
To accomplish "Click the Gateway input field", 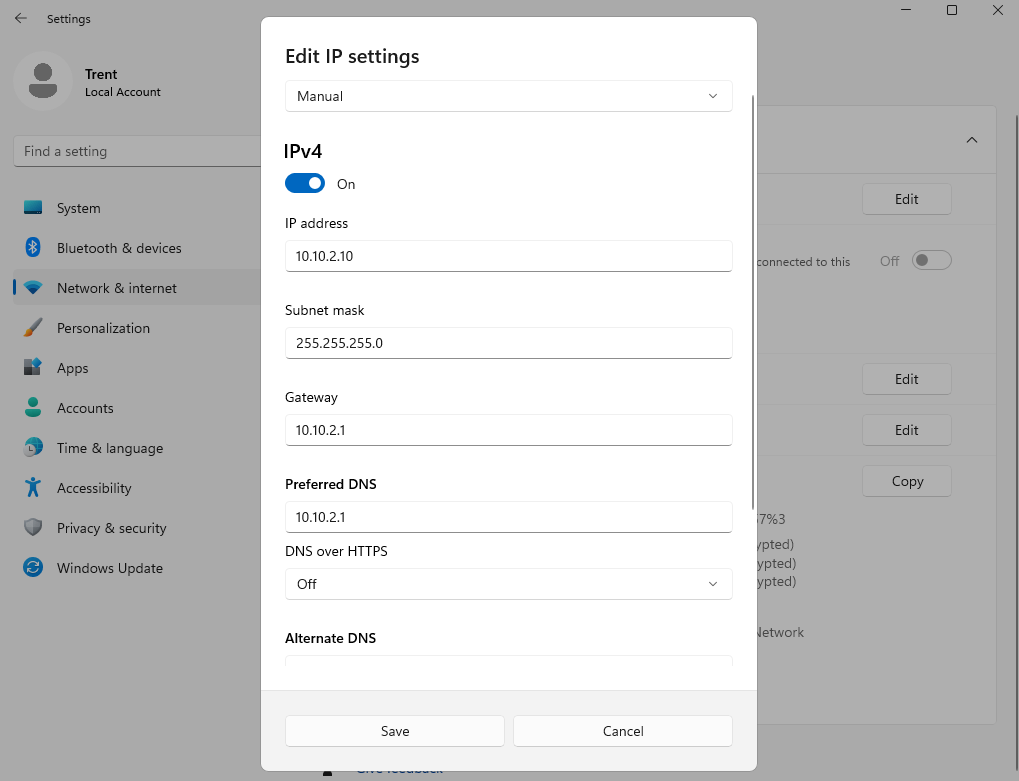I will click(x=508, y=430).
